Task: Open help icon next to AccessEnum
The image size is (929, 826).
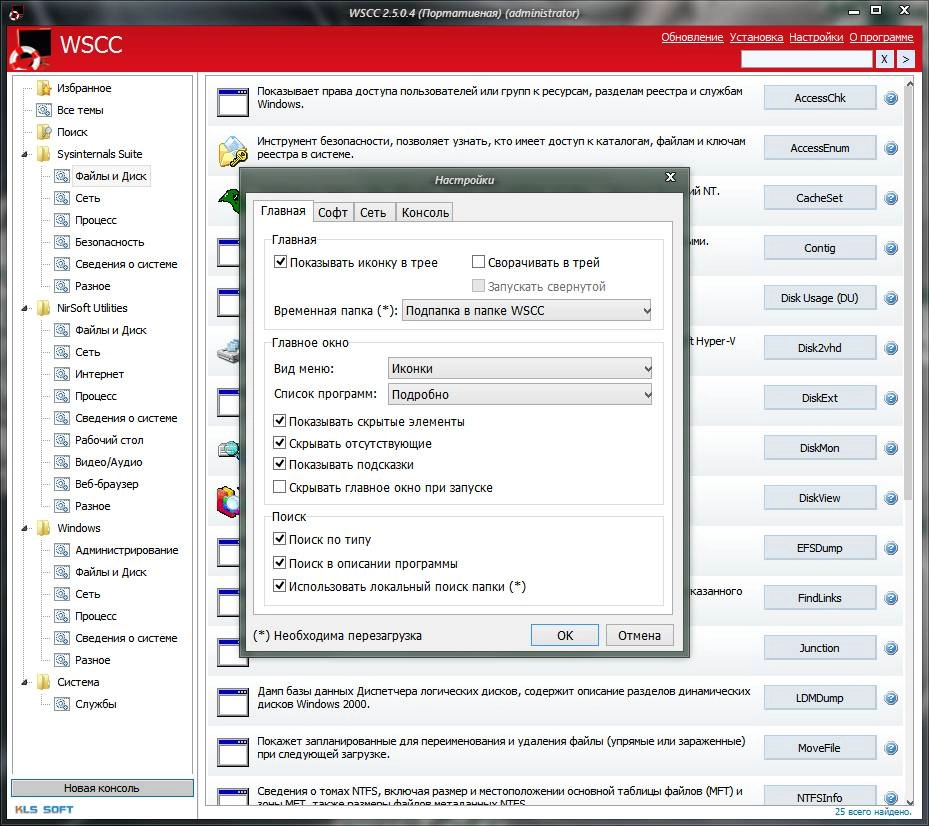Action: point(891,148)
